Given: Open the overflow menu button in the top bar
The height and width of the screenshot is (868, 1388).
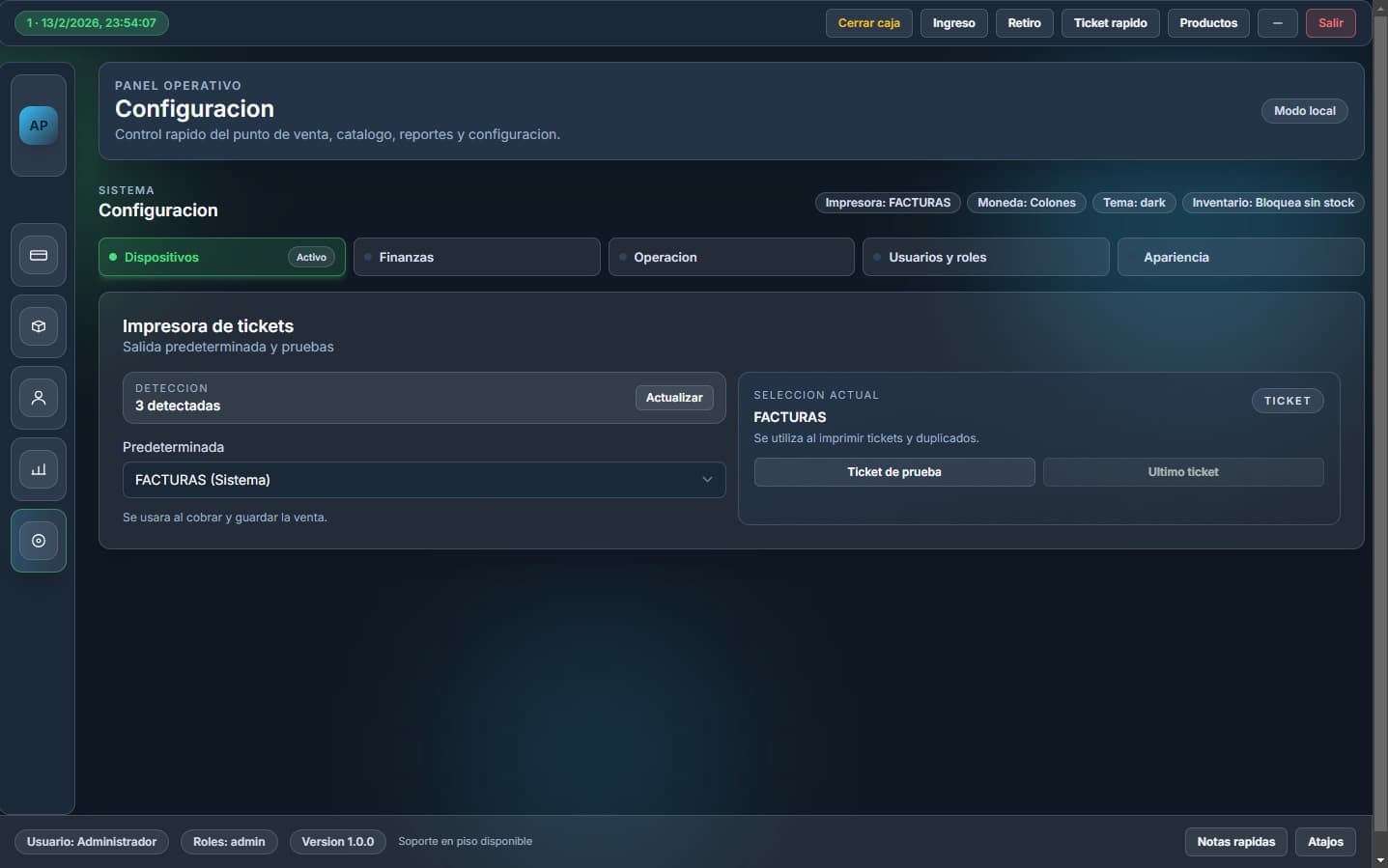Looking at the screenshot, I should click(1277, 22).
